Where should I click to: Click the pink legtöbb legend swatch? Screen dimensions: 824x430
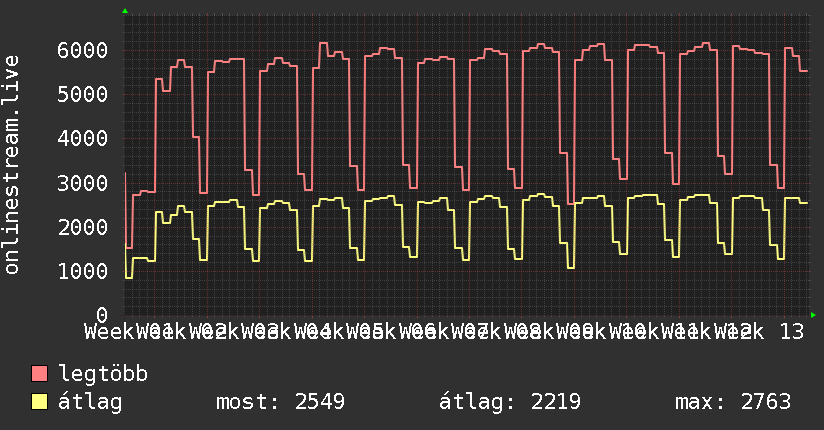[x=39, y=374]
